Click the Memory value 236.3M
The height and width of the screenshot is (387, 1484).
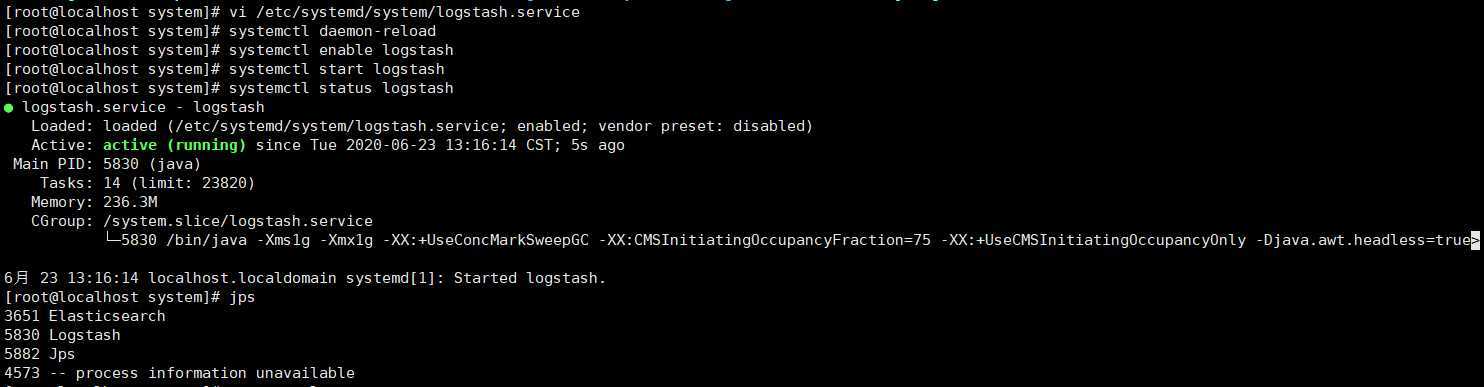click(x=130, y=202)
